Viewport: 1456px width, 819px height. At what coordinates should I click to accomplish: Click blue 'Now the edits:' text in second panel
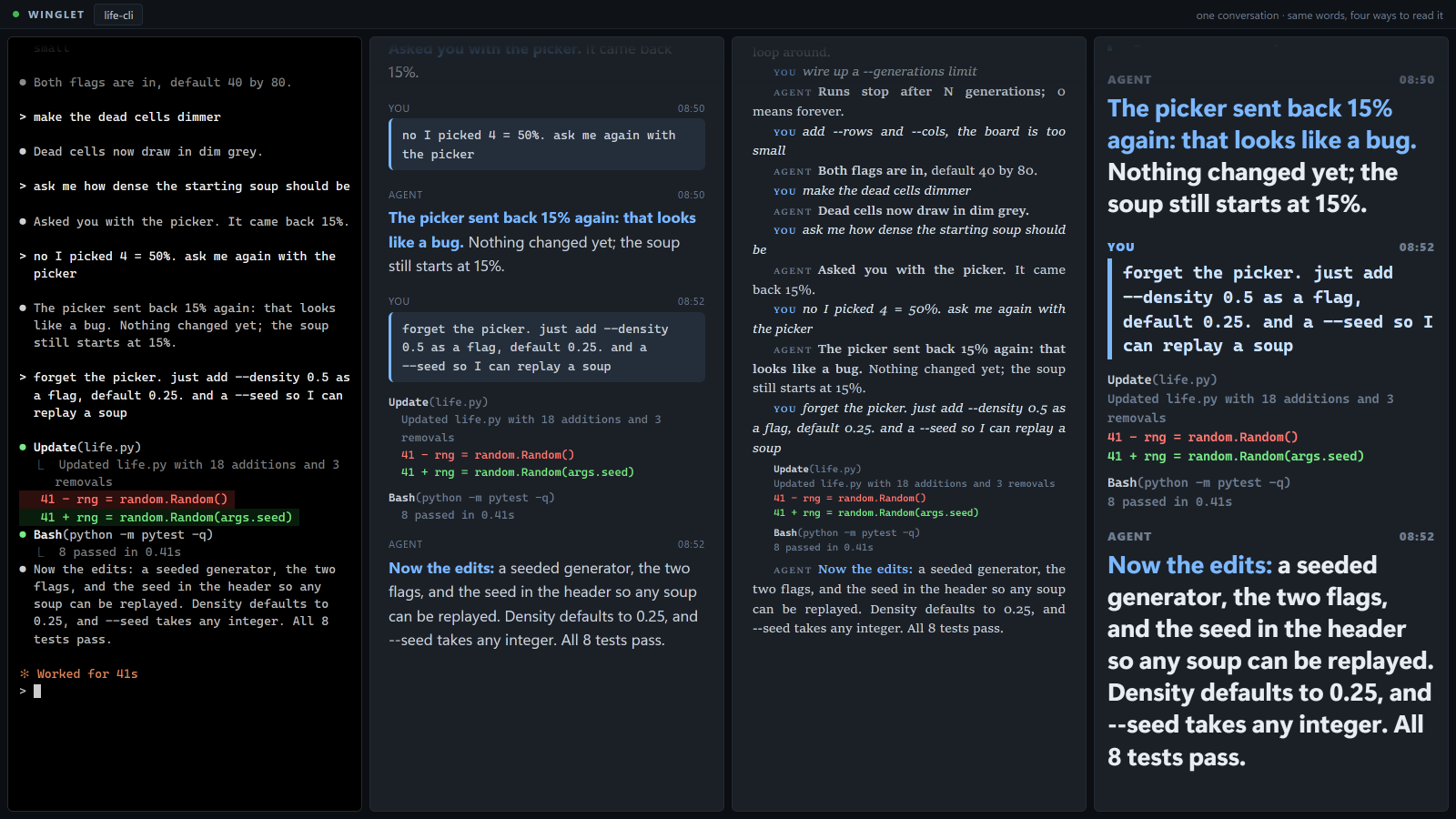441,568
